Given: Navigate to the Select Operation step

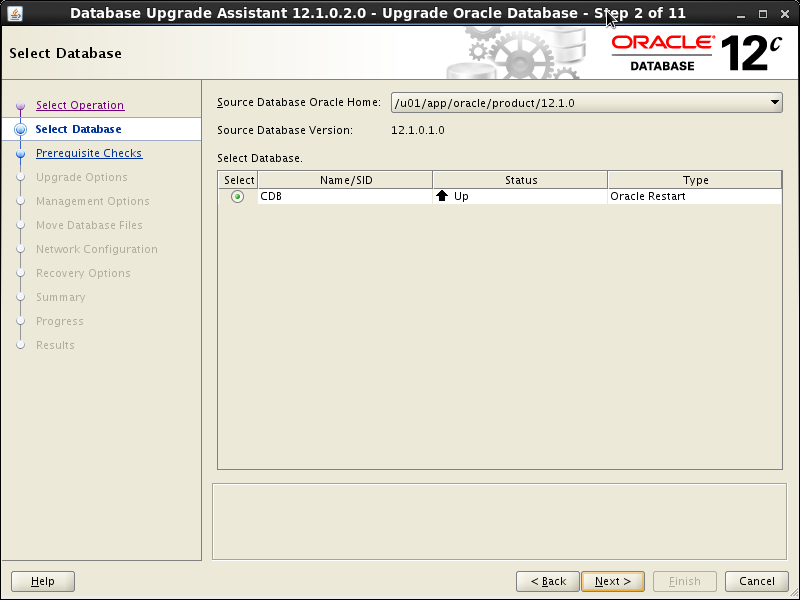Looking at the screenshot, I should [x=80, y=104].
